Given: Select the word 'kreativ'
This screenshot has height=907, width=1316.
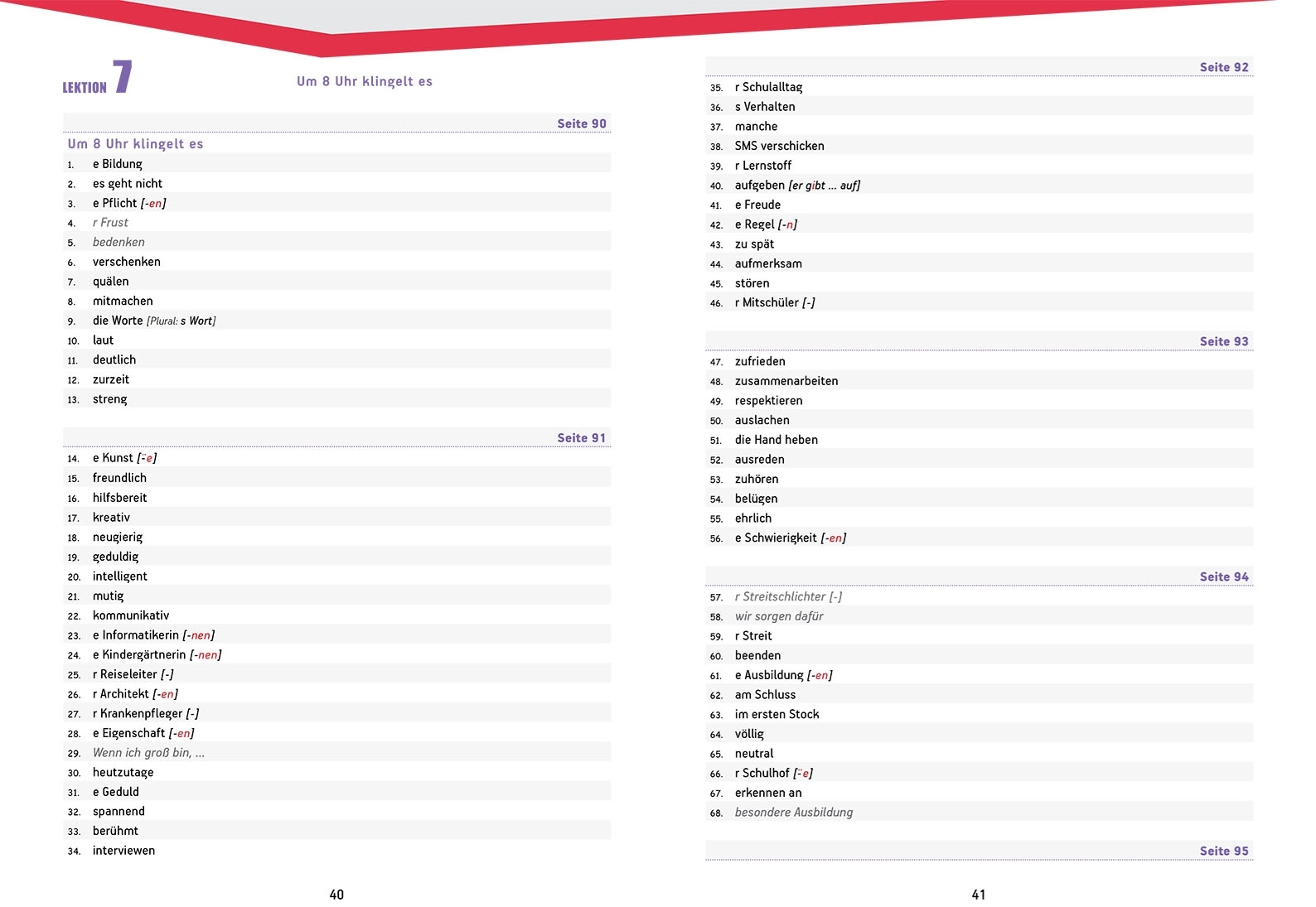Looking at the screenshot, I should (111, 518).
